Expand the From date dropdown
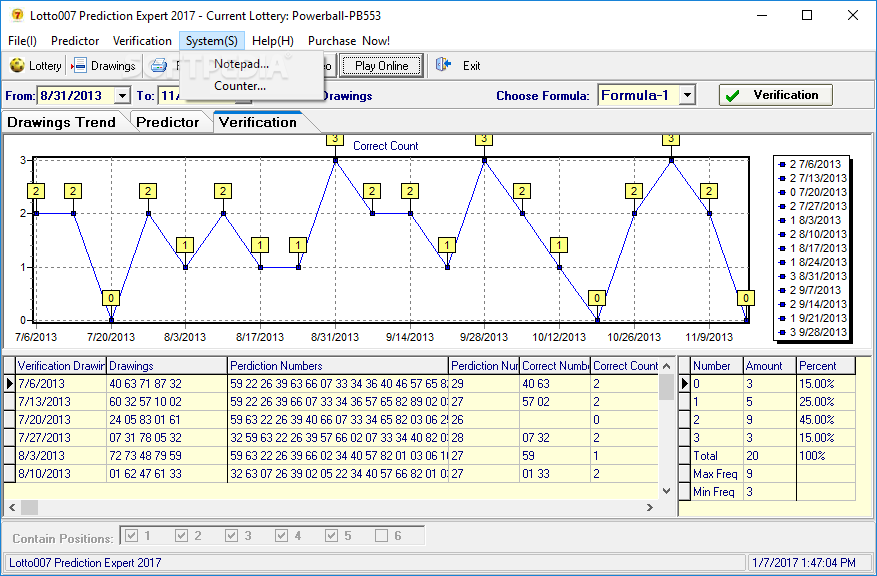This screenshot has height=576, width=877. (x=122, y=96)
